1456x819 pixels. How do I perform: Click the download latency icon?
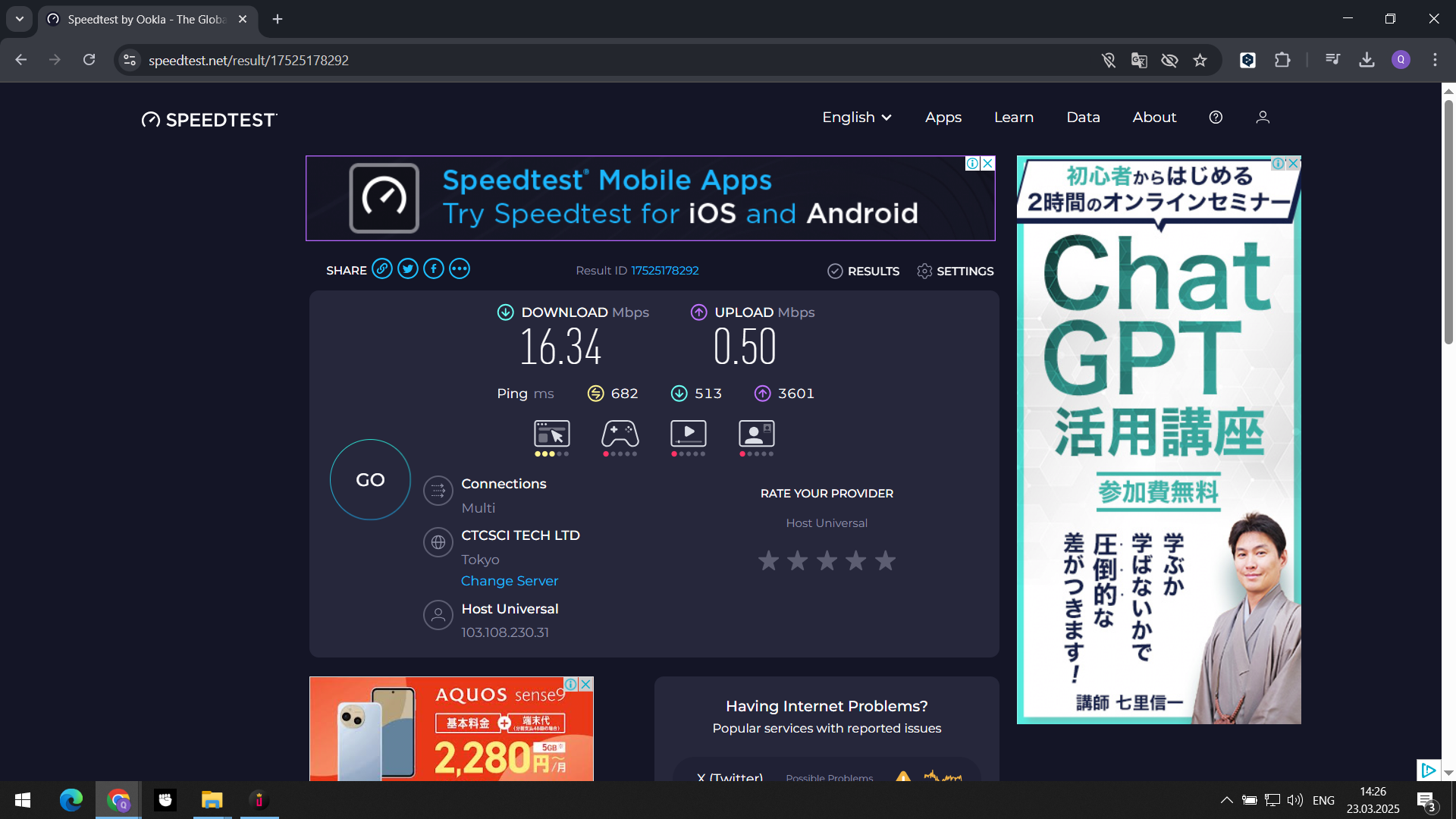pos(679,394)
